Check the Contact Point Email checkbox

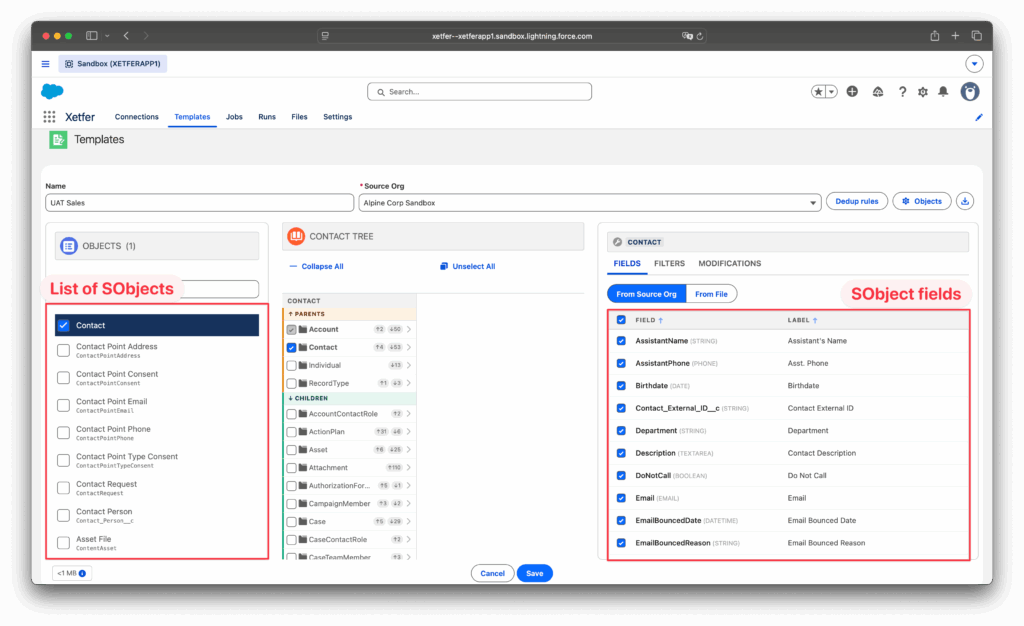63,405
